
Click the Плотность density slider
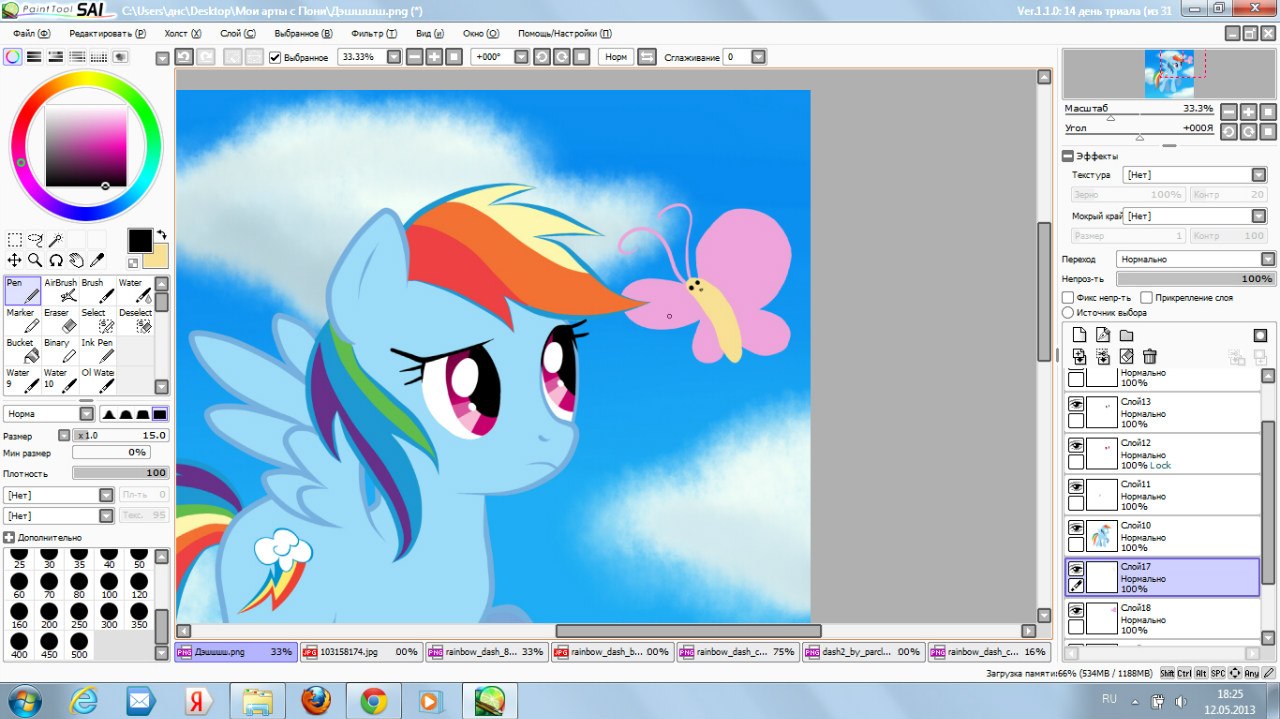click(120, 473)
